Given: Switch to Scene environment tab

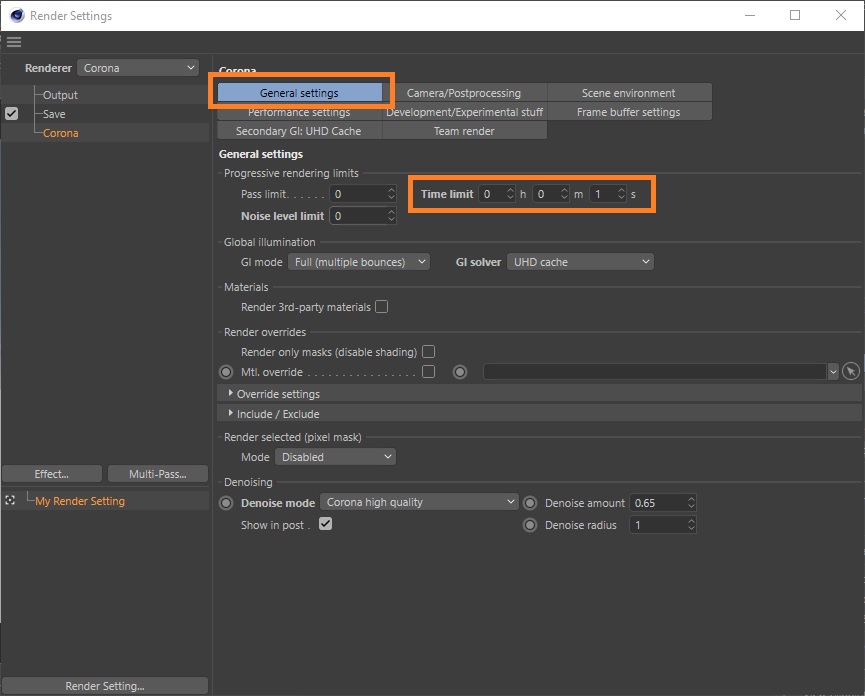Looking at the screenshot, I should point(628,93).
